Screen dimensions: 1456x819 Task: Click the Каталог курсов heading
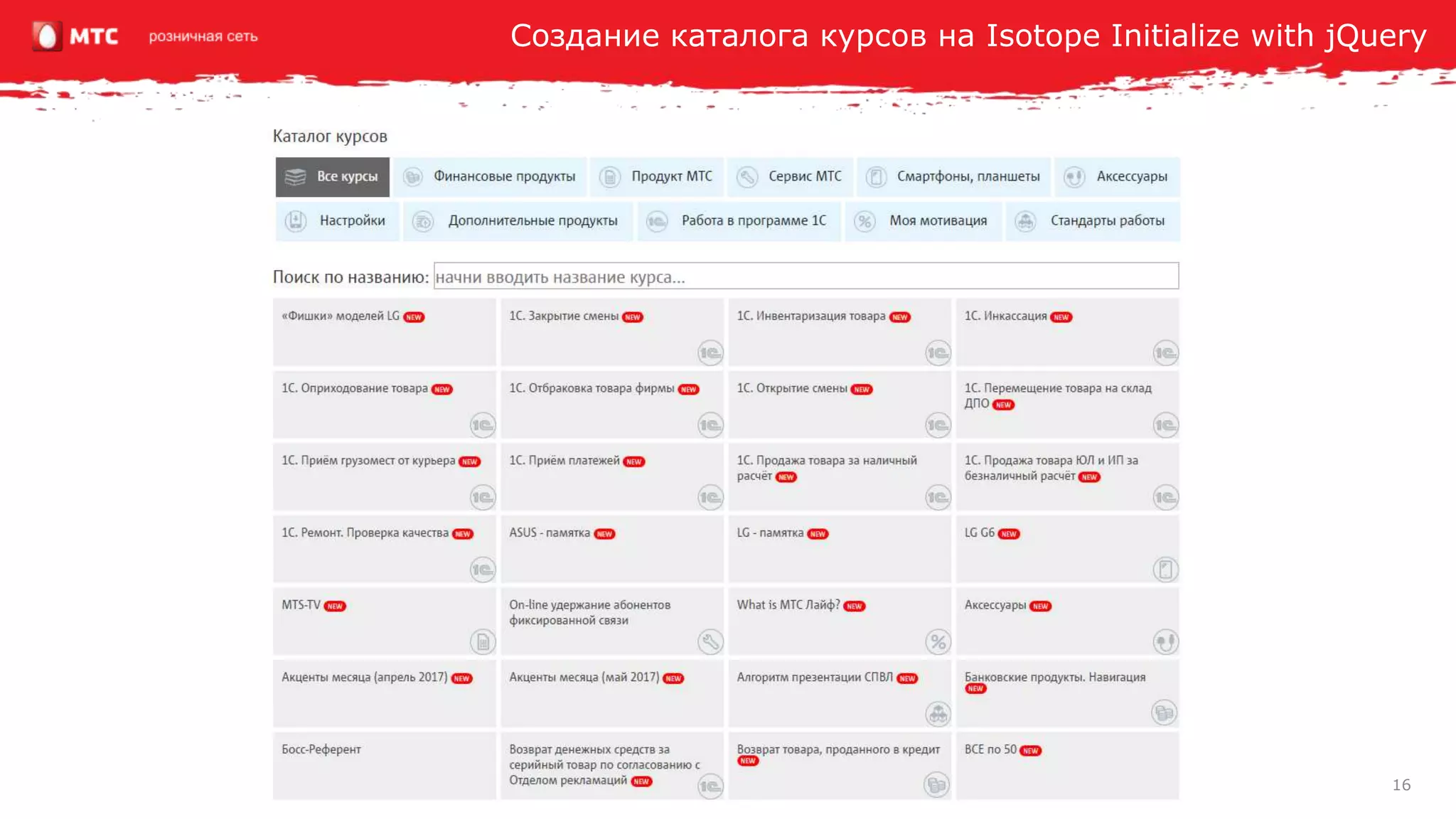tap(330, 136)
